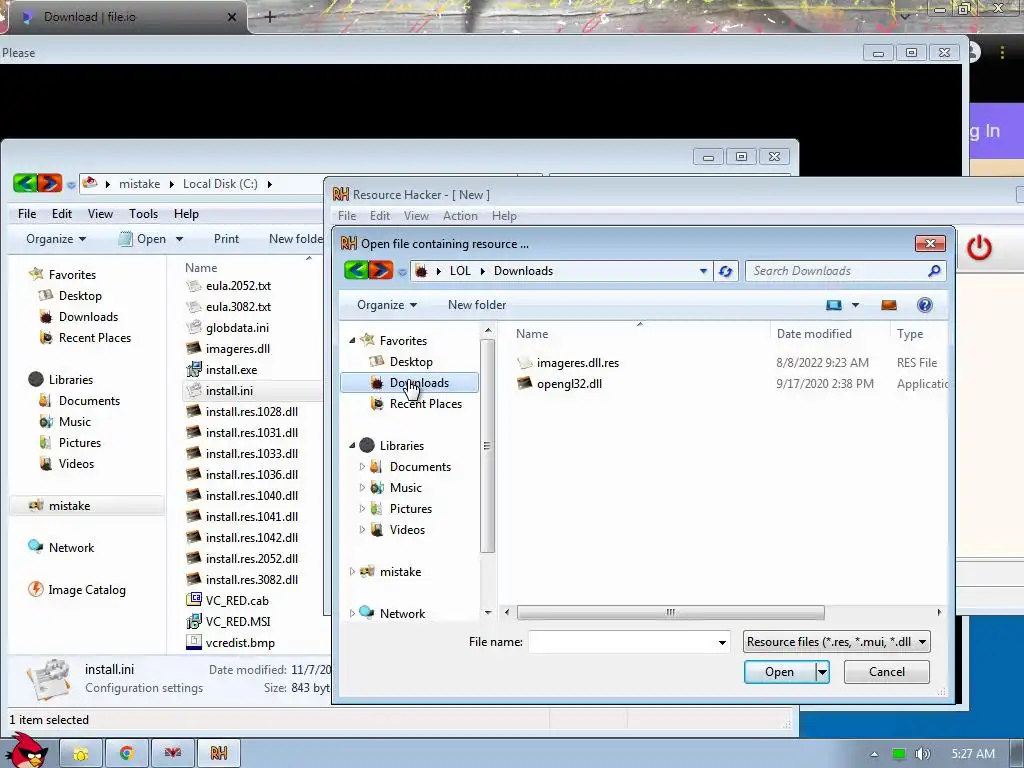Open Resource Hacker Action menu

click(460, 216)
